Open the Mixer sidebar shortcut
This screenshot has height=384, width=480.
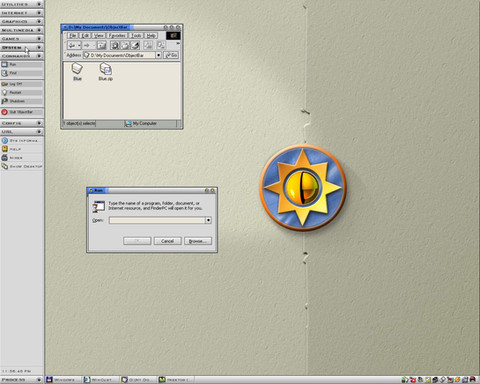pos(22,158)
